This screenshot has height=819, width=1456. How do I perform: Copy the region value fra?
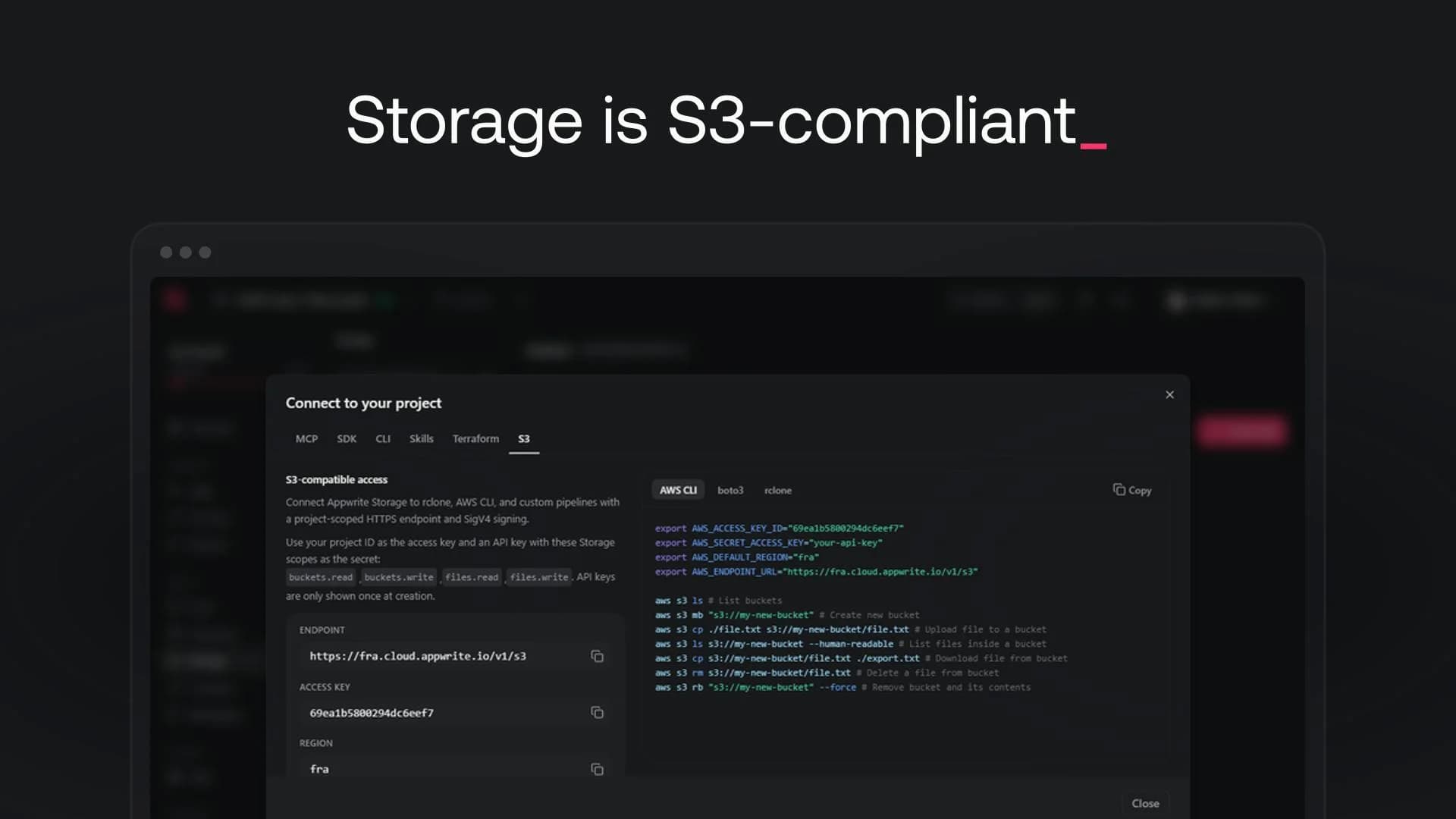click(597, 769)
